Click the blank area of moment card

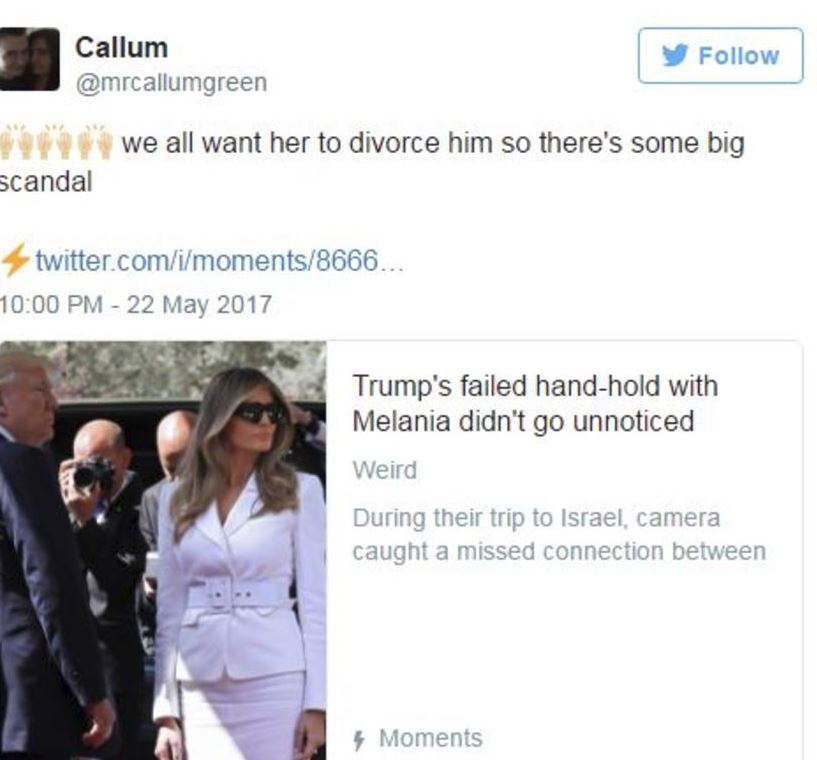coord(564,641)
